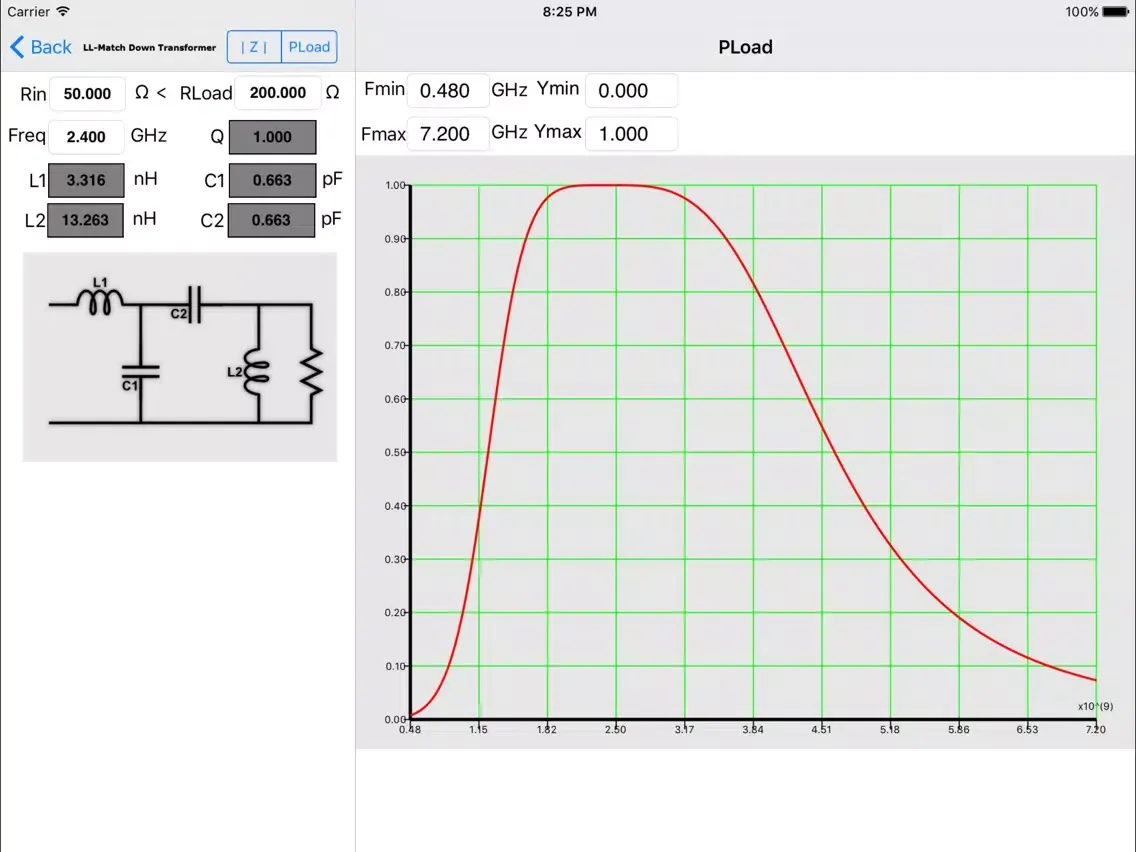The height and width of the screenshot is (852, 1136).
Task: Tap the C2 value 0.663
Action: click(x=272, y=220)
